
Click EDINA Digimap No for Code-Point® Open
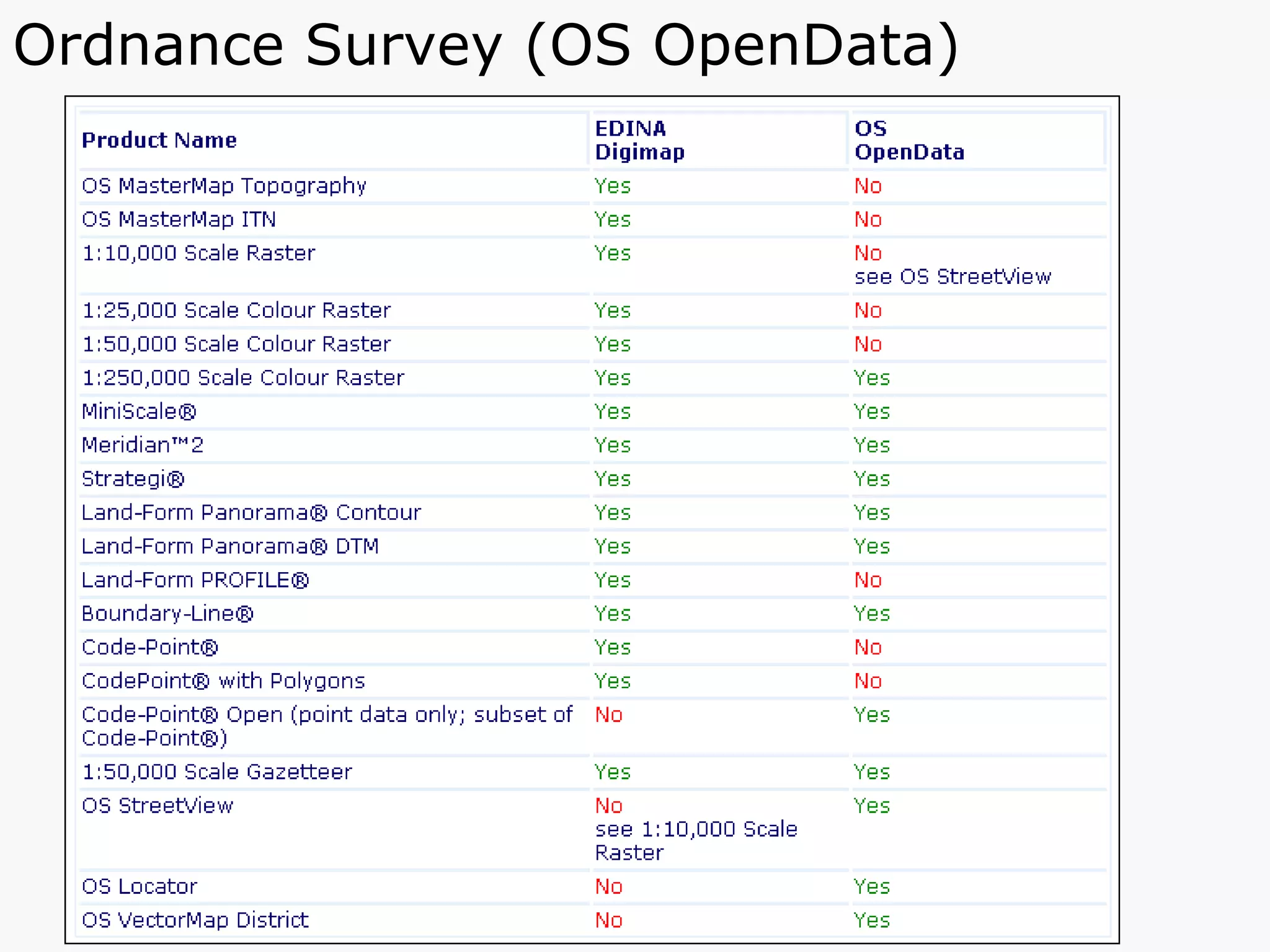point(609,715)
